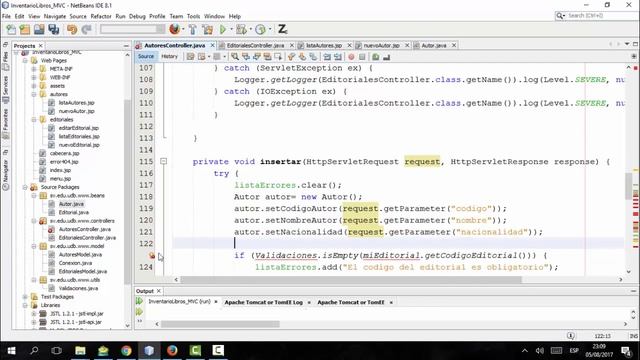Toggle Source view in the editor
The image size is (640, 360).
[146, 56]
